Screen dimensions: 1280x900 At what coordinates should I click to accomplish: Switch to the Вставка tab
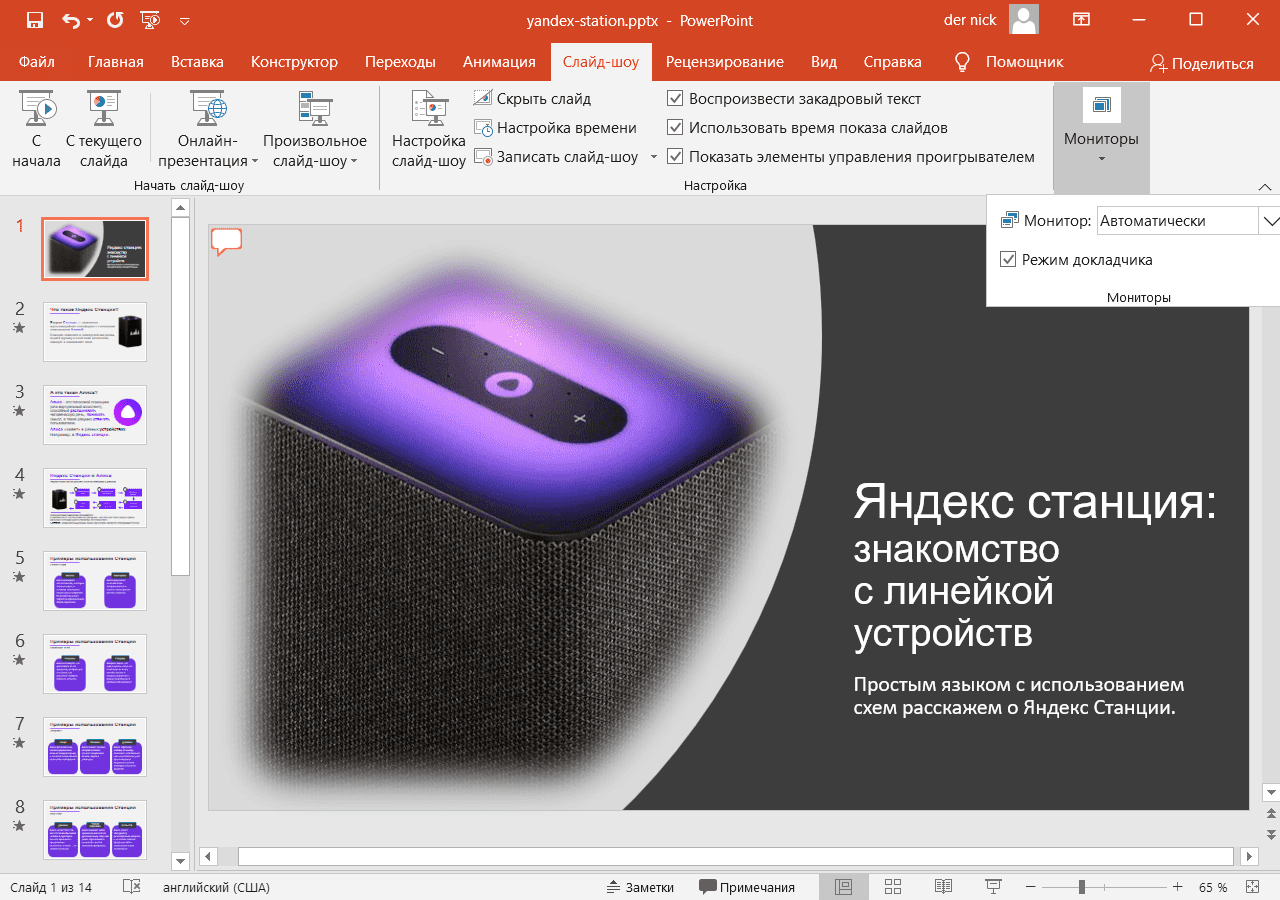(x=197, y=62)
